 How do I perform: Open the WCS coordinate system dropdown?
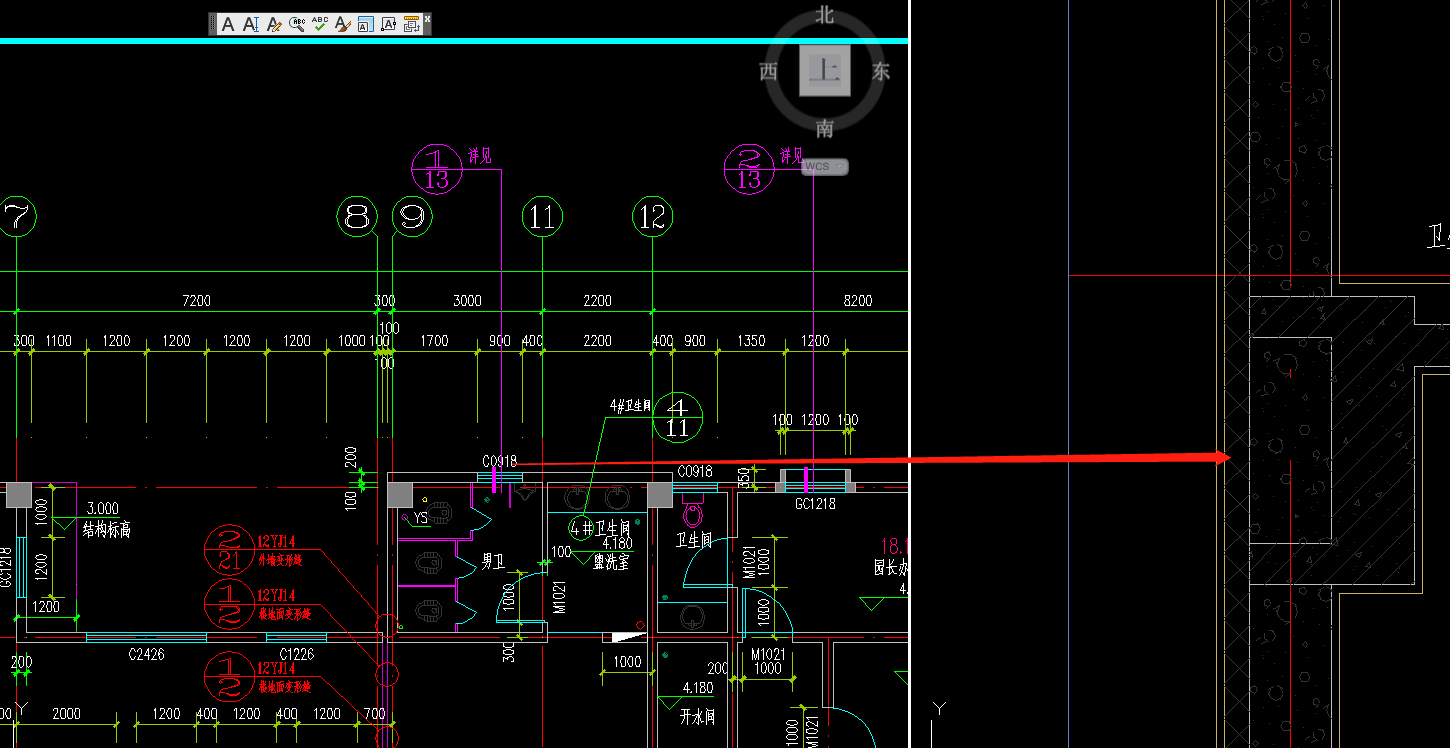coord(825,167)
